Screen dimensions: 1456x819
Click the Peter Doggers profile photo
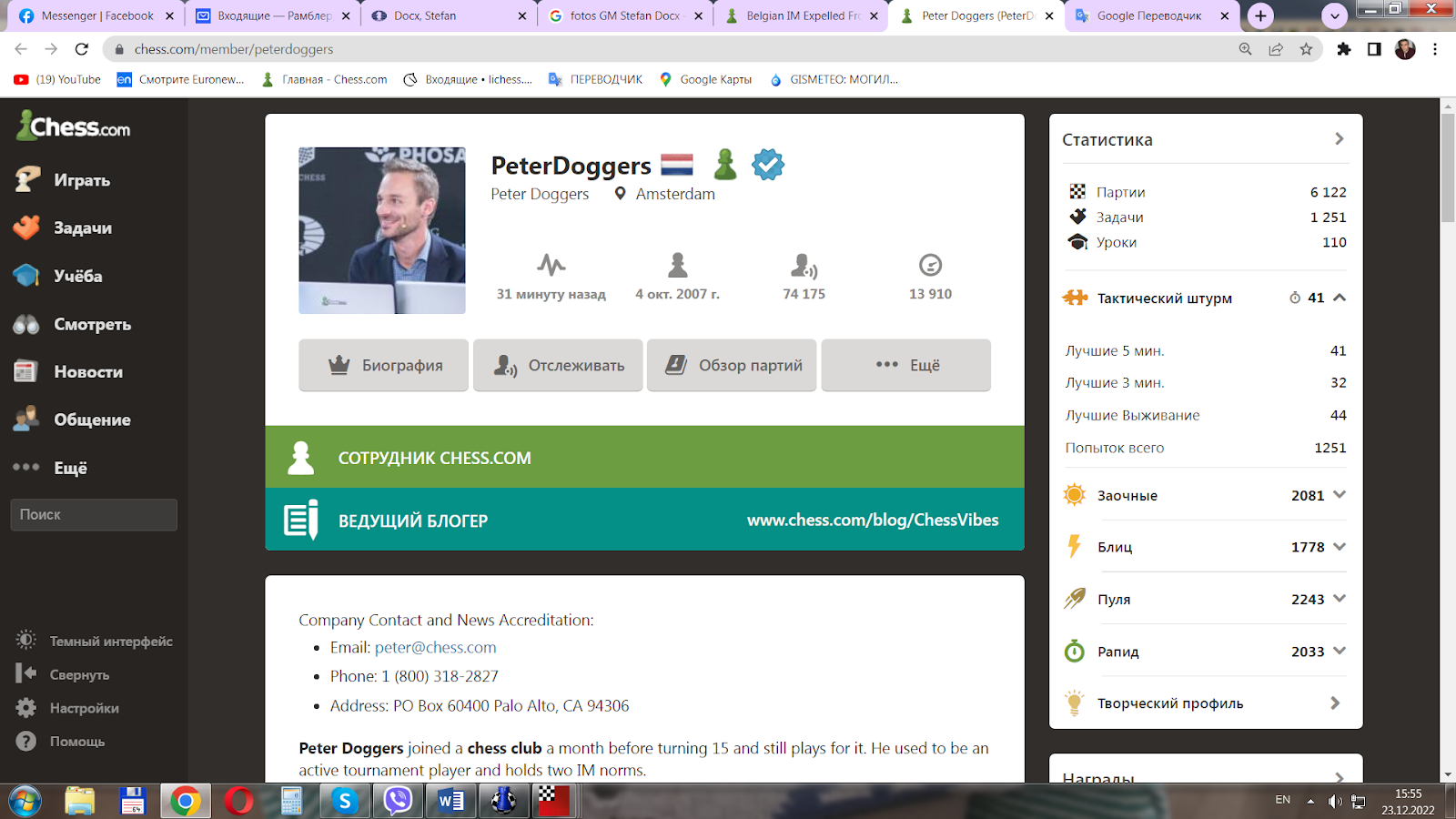(x=382, y=230)
